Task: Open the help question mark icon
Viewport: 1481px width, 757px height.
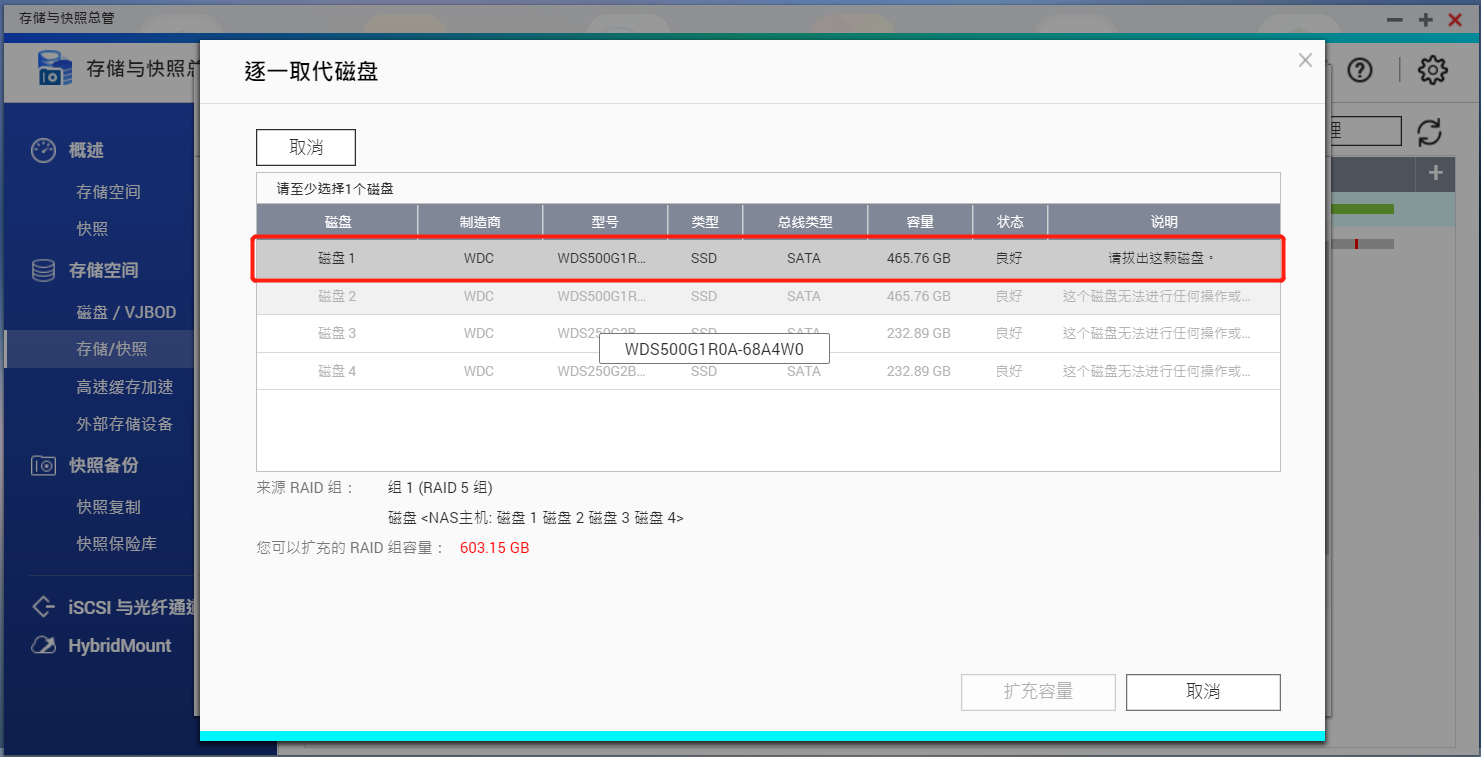Action: pyautogui.click(x=1360, y=70)
